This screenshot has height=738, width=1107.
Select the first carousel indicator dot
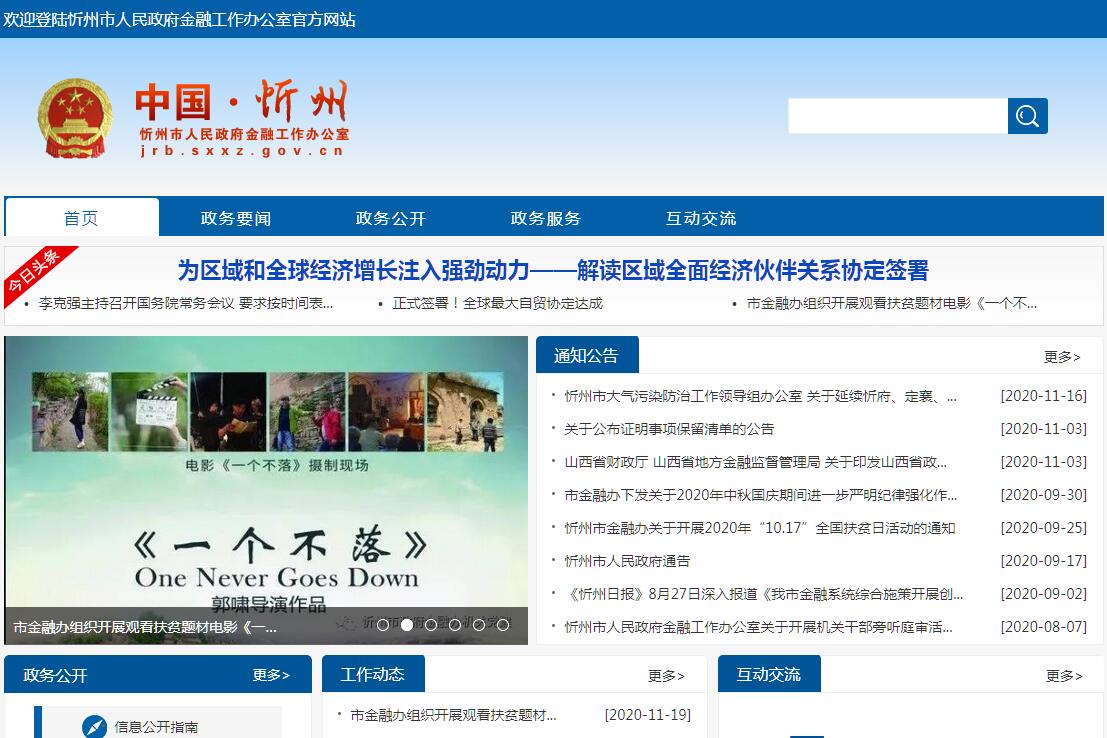tap(383, 625)
